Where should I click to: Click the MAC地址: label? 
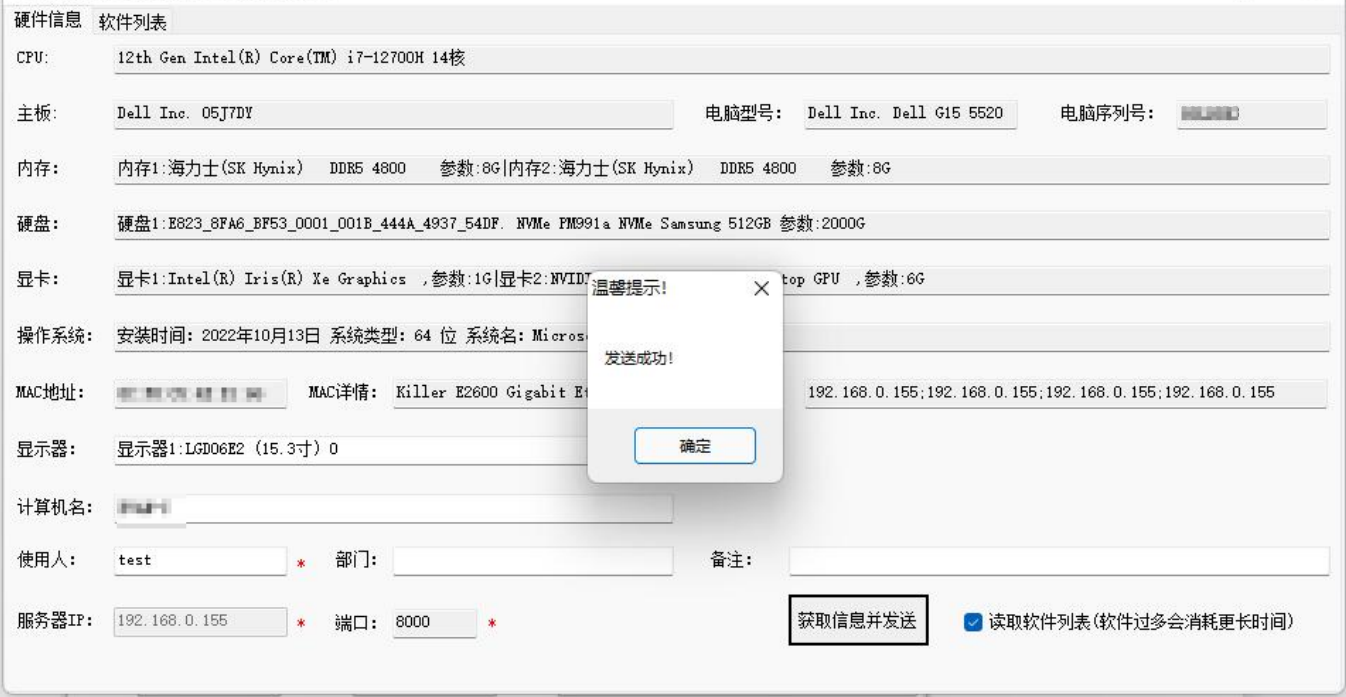click(x=50, y=391)
